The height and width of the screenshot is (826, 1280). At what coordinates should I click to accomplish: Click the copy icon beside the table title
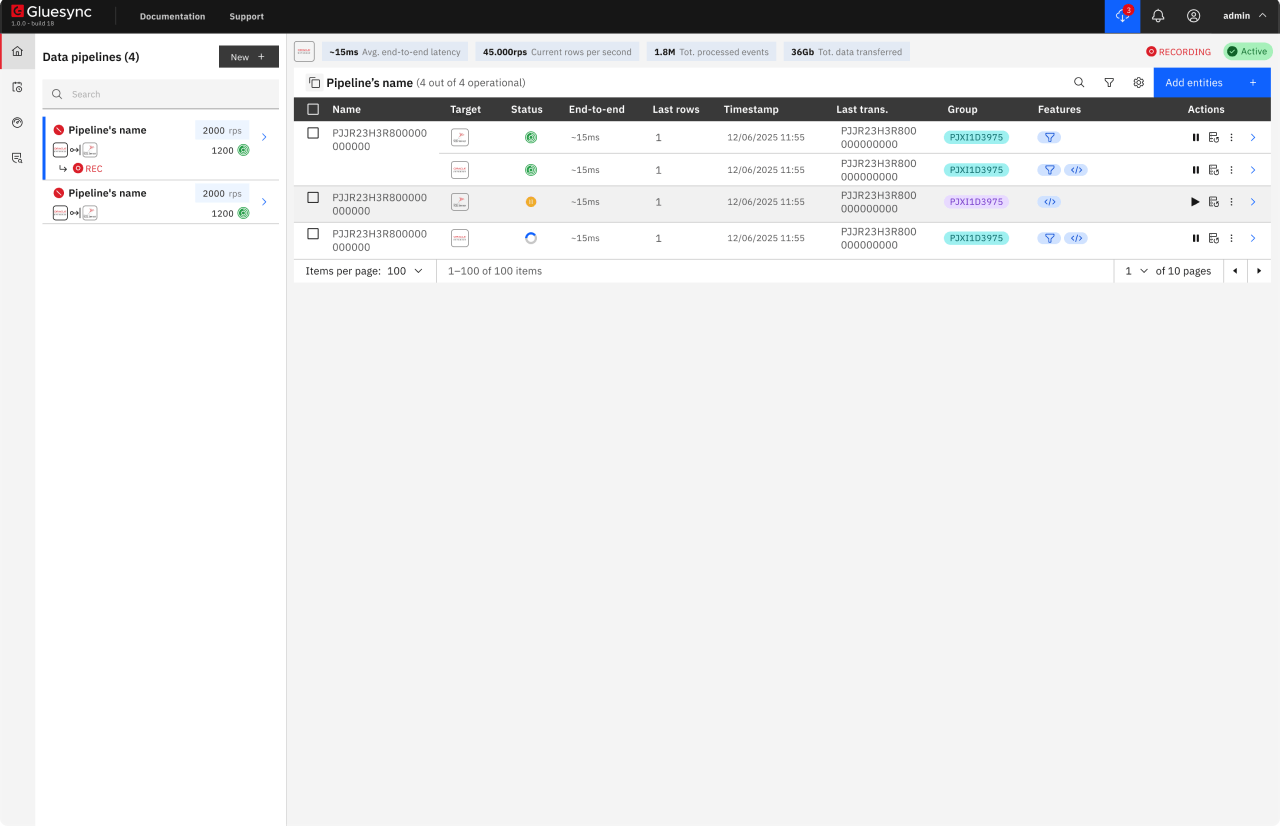coord(314,83)
